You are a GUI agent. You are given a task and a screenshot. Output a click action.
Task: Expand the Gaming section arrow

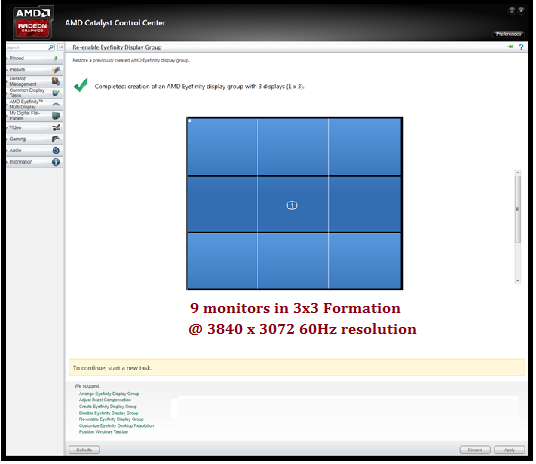(7, 140)
